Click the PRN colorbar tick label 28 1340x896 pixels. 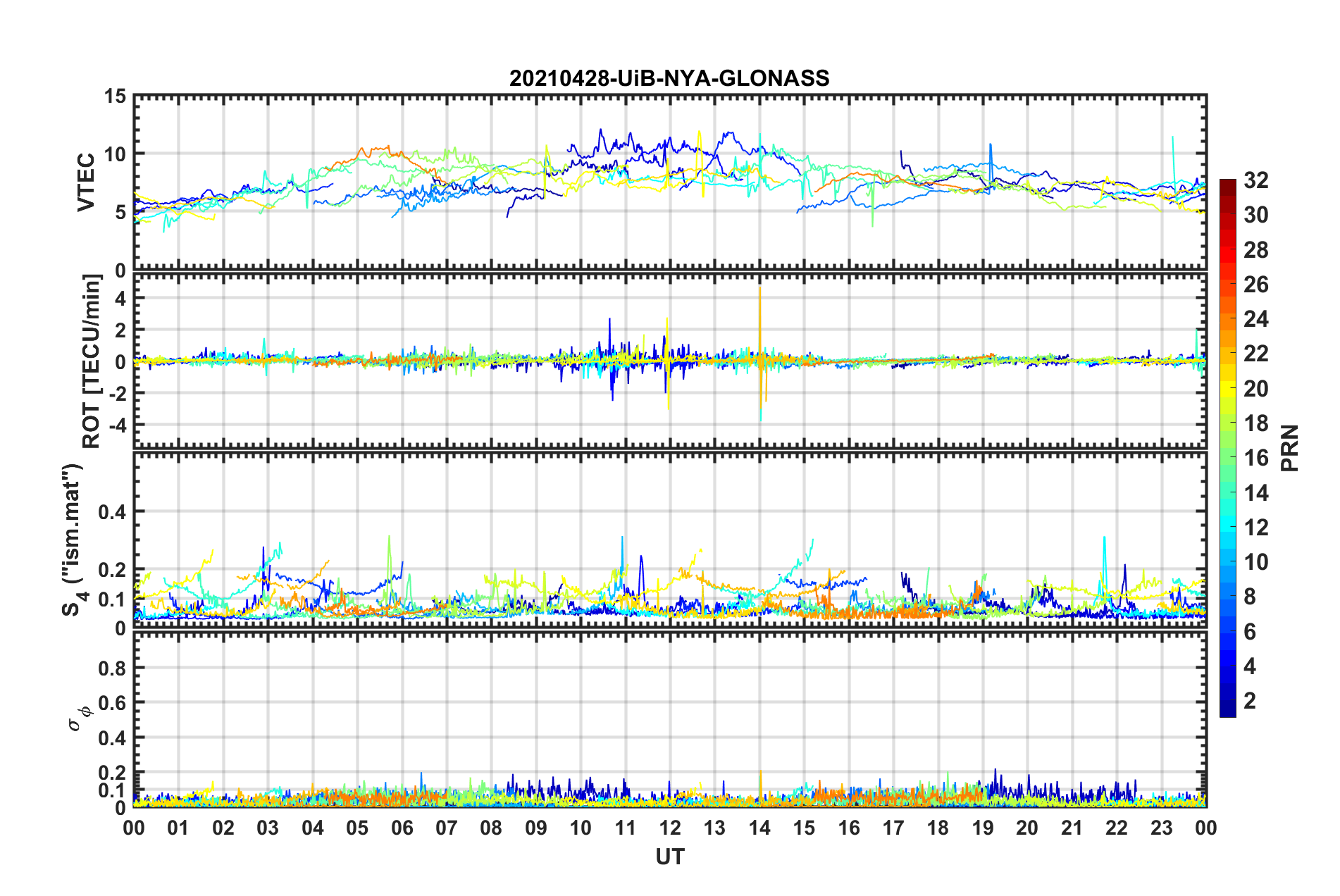pyautogui.click(x=1256, y=250)
